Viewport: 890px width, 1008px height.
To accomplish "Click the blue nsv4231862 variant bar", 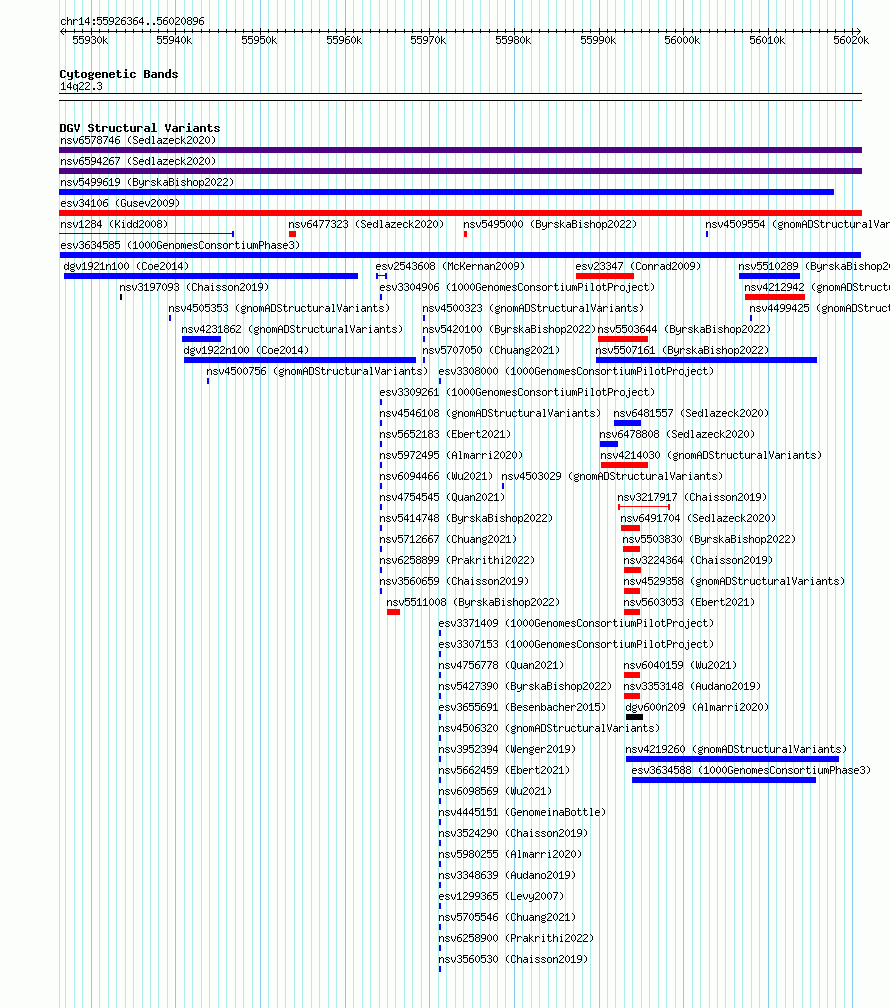I will click(201, 339).
